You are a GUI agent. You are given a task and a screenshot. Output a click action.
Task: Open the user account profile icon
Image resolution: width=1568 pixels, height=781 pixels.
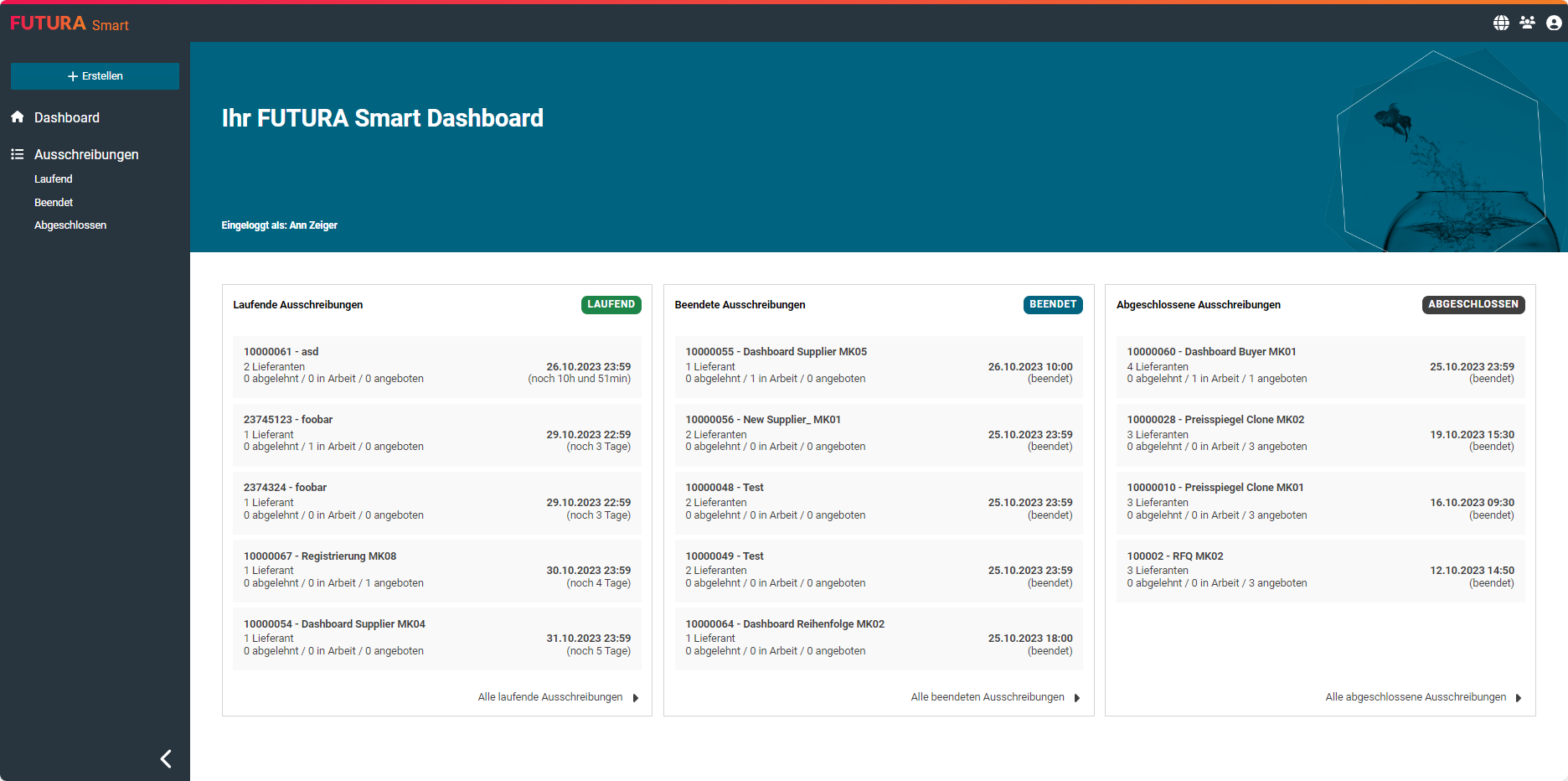click(1554, 23)
